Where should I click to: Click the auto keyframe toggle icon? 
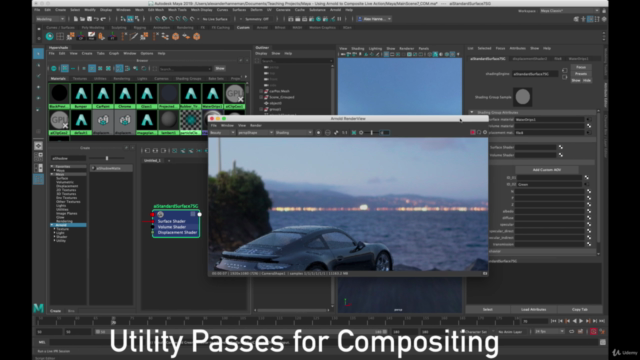pos(593,332)
